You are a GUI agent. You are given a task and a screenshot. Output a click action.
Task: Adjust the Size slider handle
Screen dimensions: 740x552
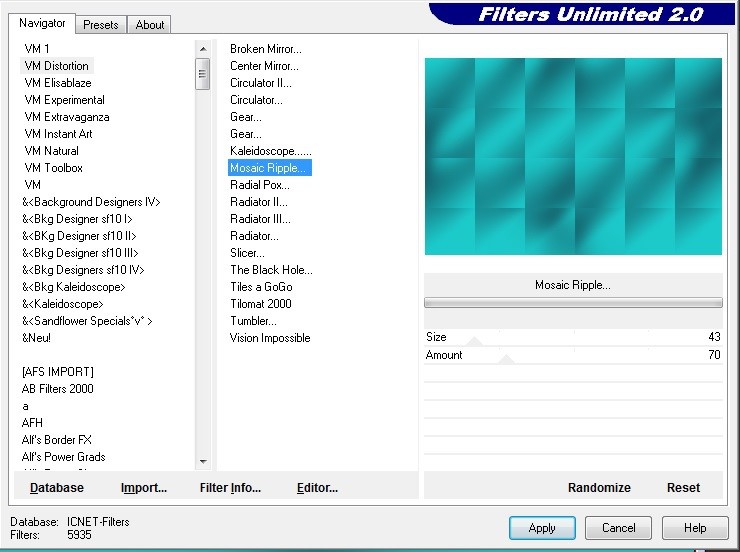click(475, 342)
